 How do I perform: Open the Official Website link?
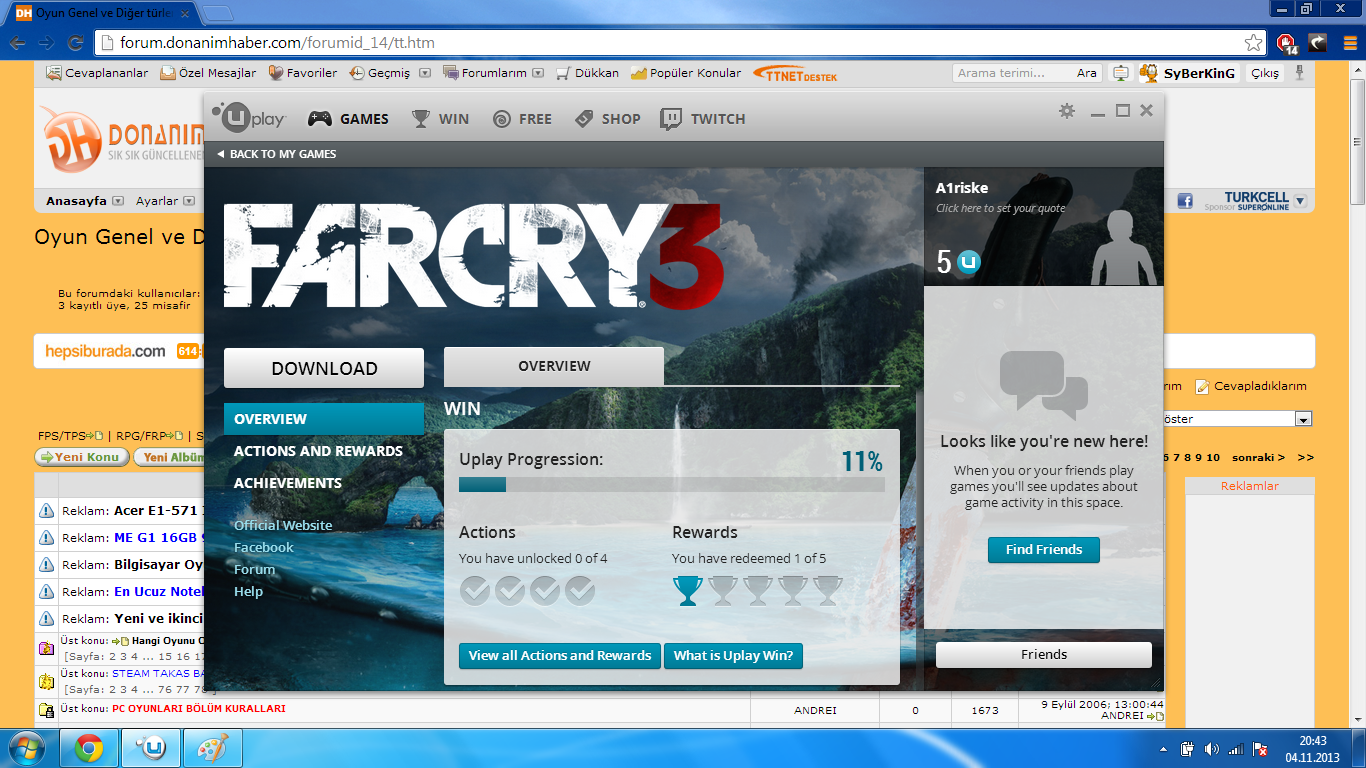coord(283,525)
